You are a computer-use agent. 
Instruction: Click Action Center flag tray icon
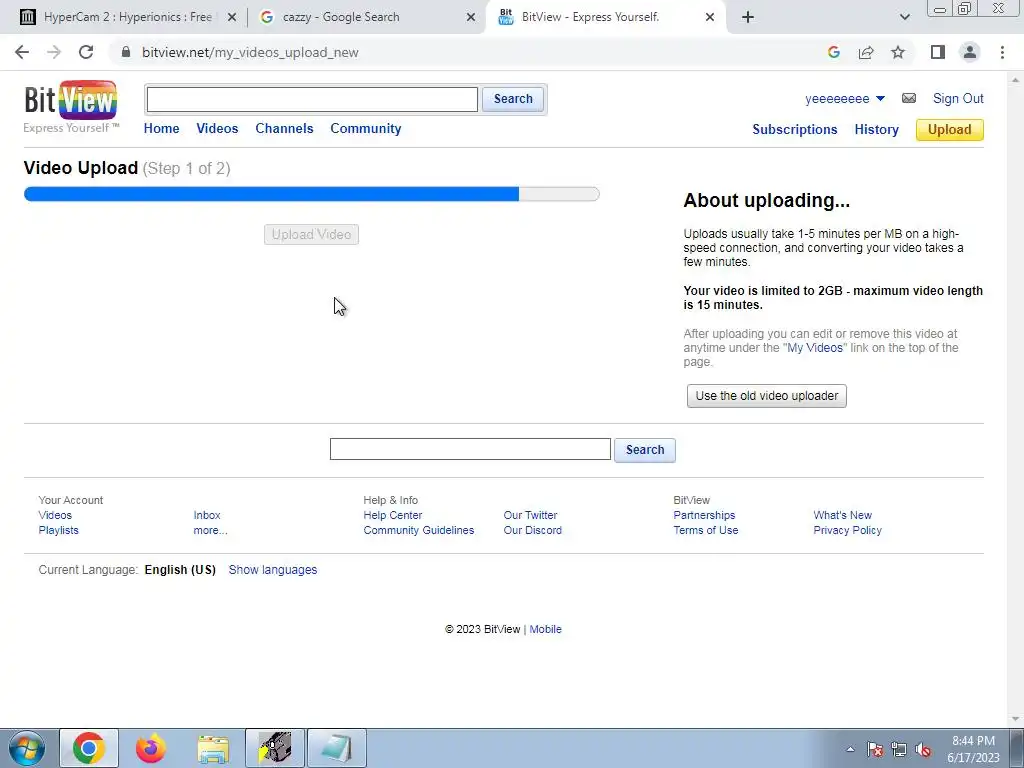coord(874,750)
